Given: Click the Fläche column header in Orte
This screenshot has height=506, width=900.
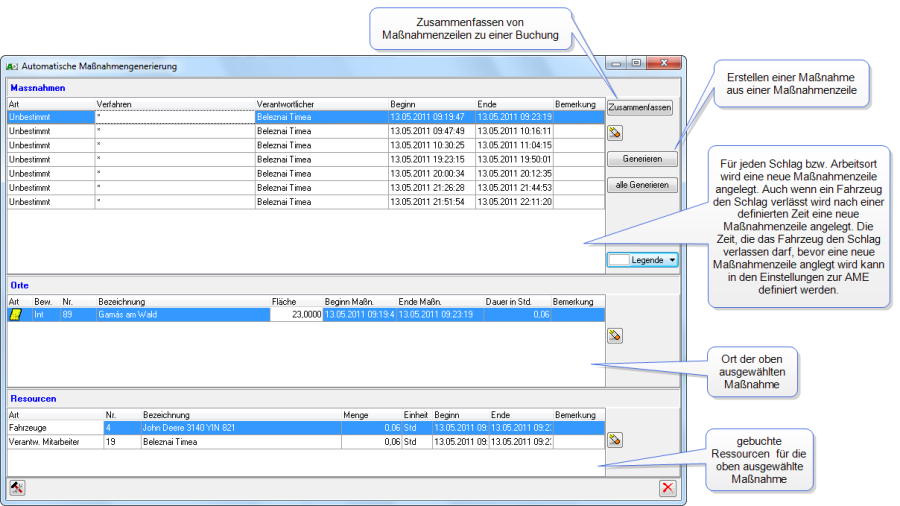Looking at the screenshot, I should coord(295,301).
